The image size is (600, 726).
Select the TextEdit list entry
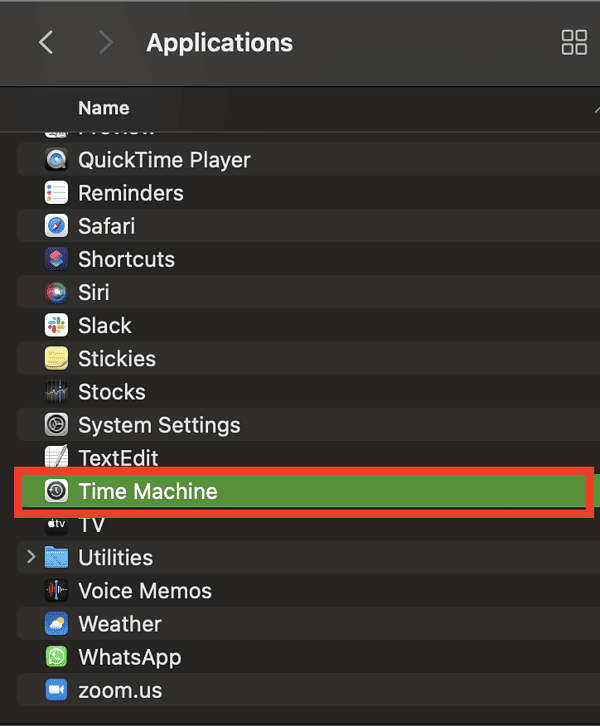(118, 458)
